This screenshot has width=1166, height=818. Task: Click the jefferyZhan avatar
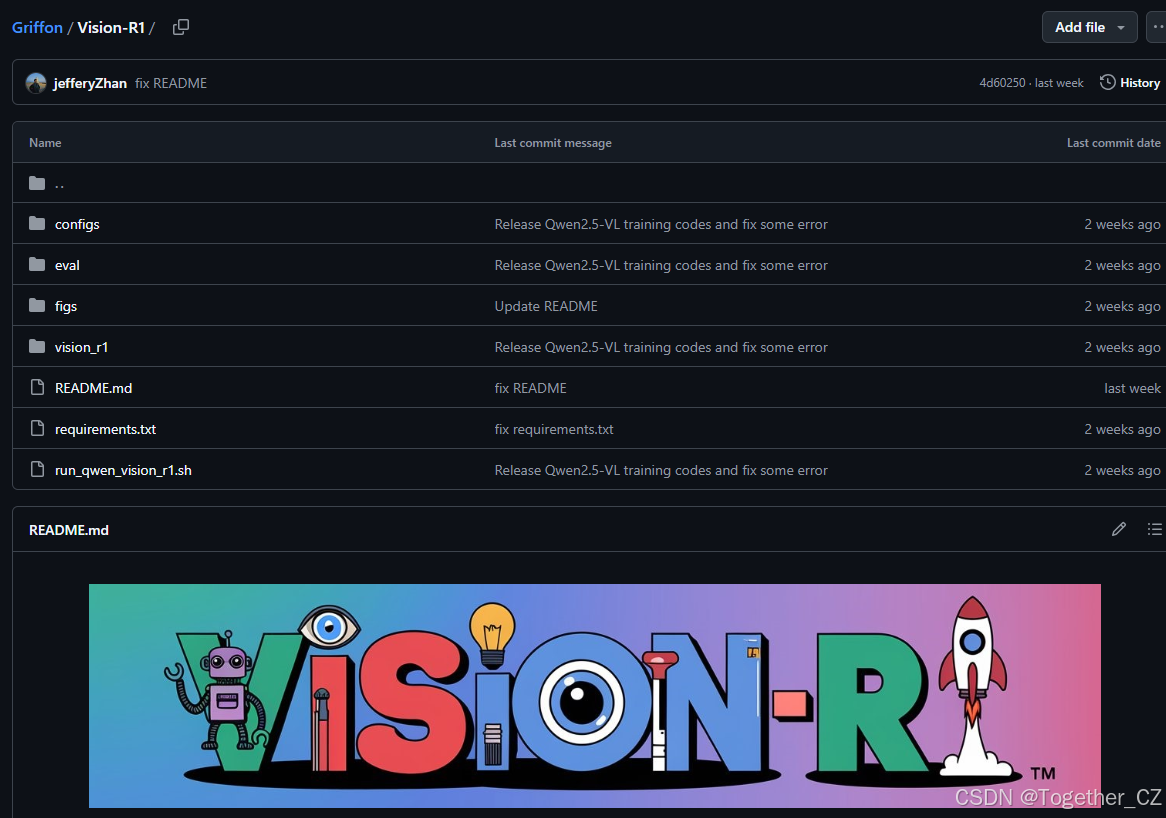pos(36,82)
